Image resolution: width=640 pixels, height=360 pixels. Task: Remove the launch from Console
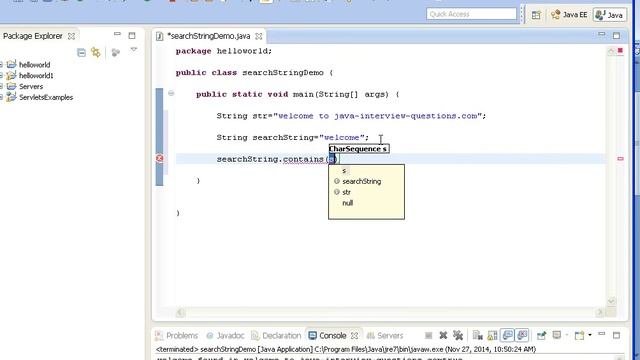[x=443, y=336]
